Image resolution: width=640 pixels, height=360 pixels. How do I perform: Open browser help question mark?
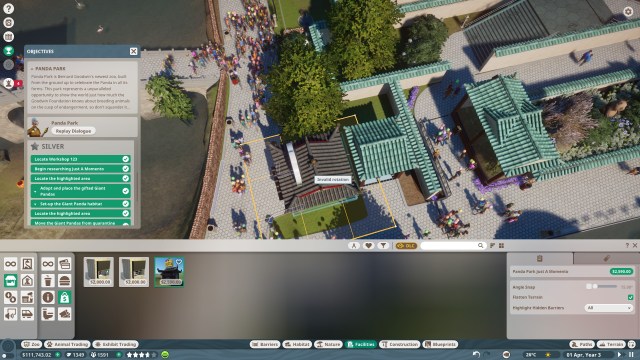coord(627,245)
